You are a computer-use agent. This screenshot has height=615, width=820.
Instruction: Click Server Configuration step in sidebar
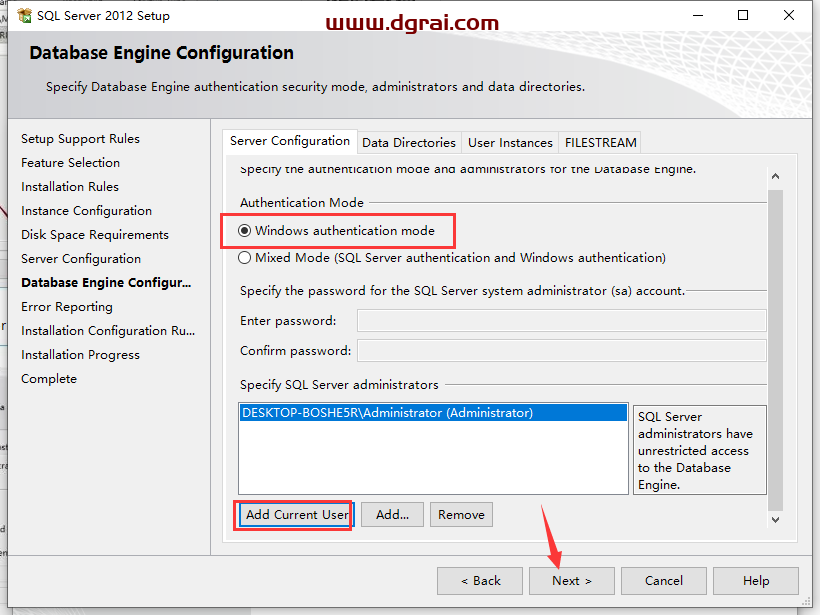point(81,259)
